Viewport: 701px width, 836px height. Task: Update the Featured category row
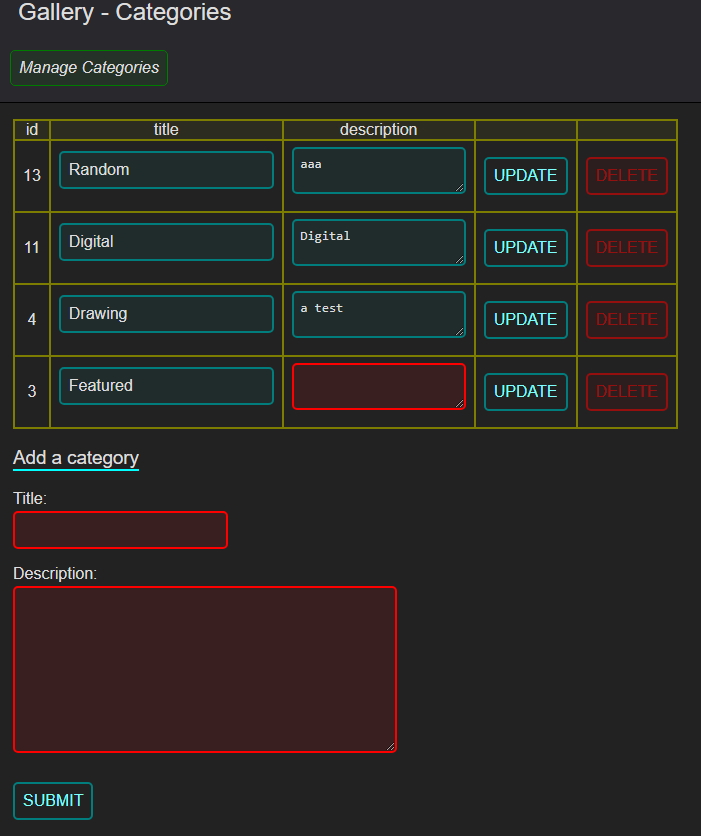525,392
